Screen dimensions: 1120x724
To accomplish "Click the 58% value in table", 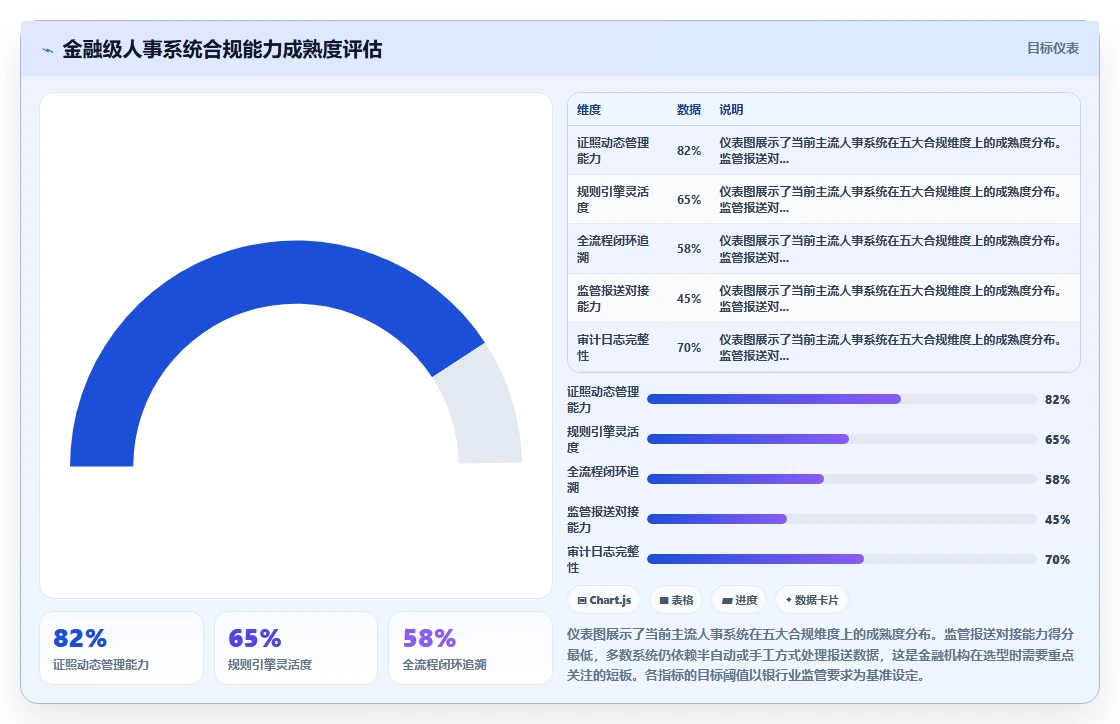I will pyautogui.click(x=689, y=248).
